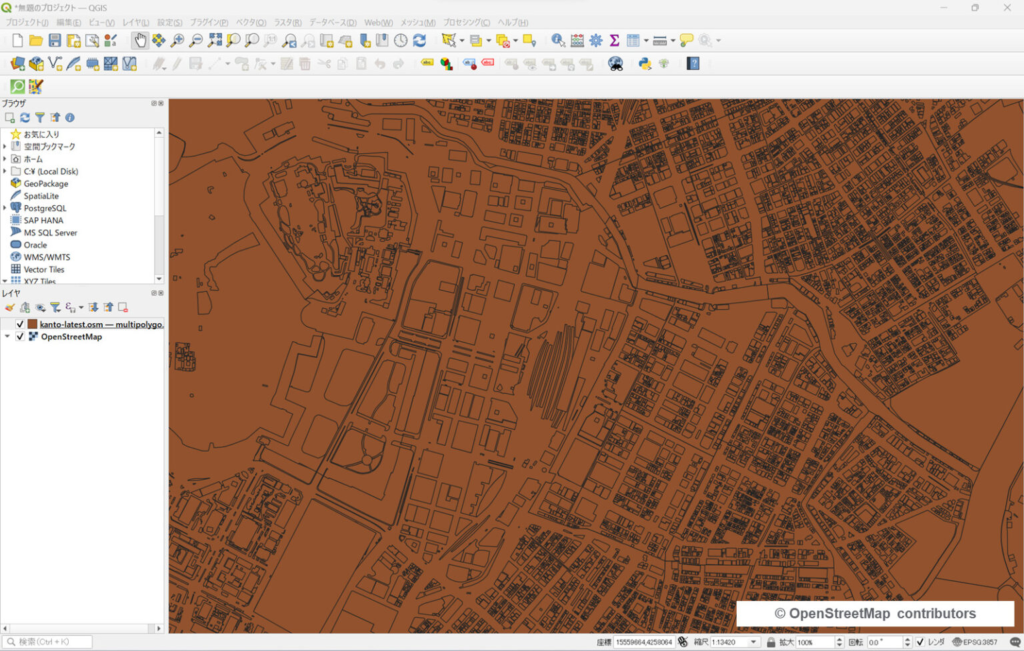Toggle visibility of OpenStreetMap layer
Viewport: 1024px width, 651px height.
coord(20,337)
